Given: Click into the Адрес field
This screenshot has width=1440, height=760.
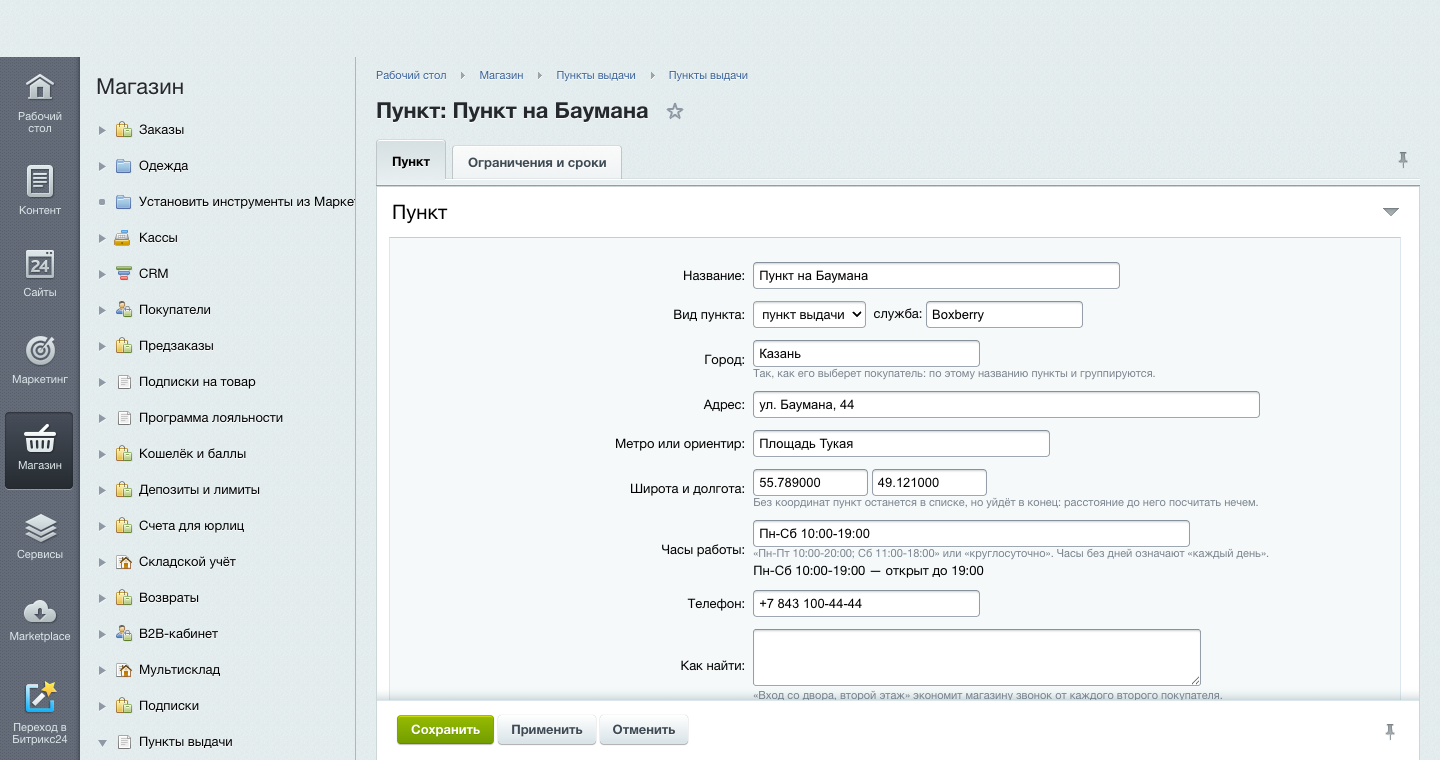Looking at the screenshot, I should (1006, 405).
